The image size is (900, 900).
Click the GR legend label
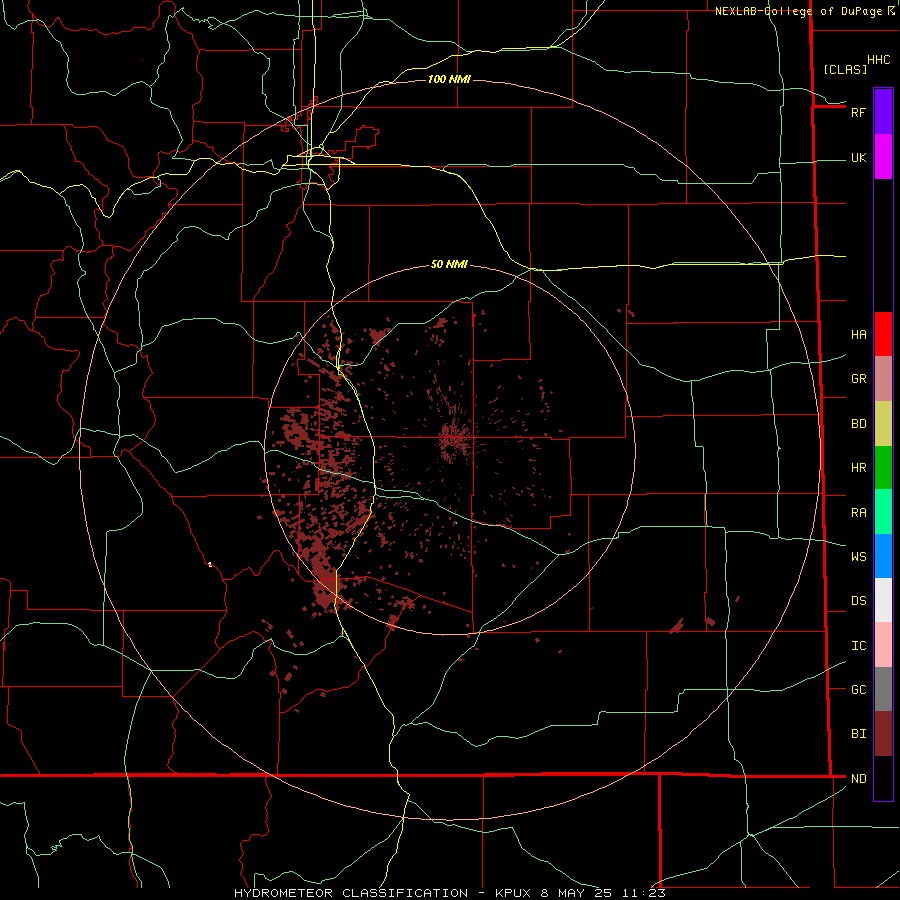859,379
